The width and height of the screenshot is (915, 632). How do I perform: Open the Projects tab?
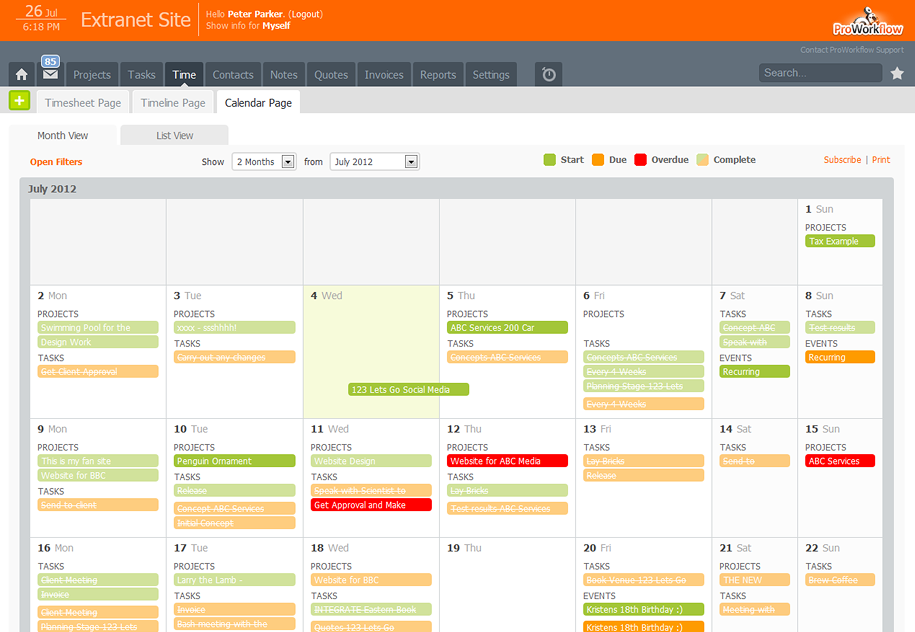click(92, 75)
